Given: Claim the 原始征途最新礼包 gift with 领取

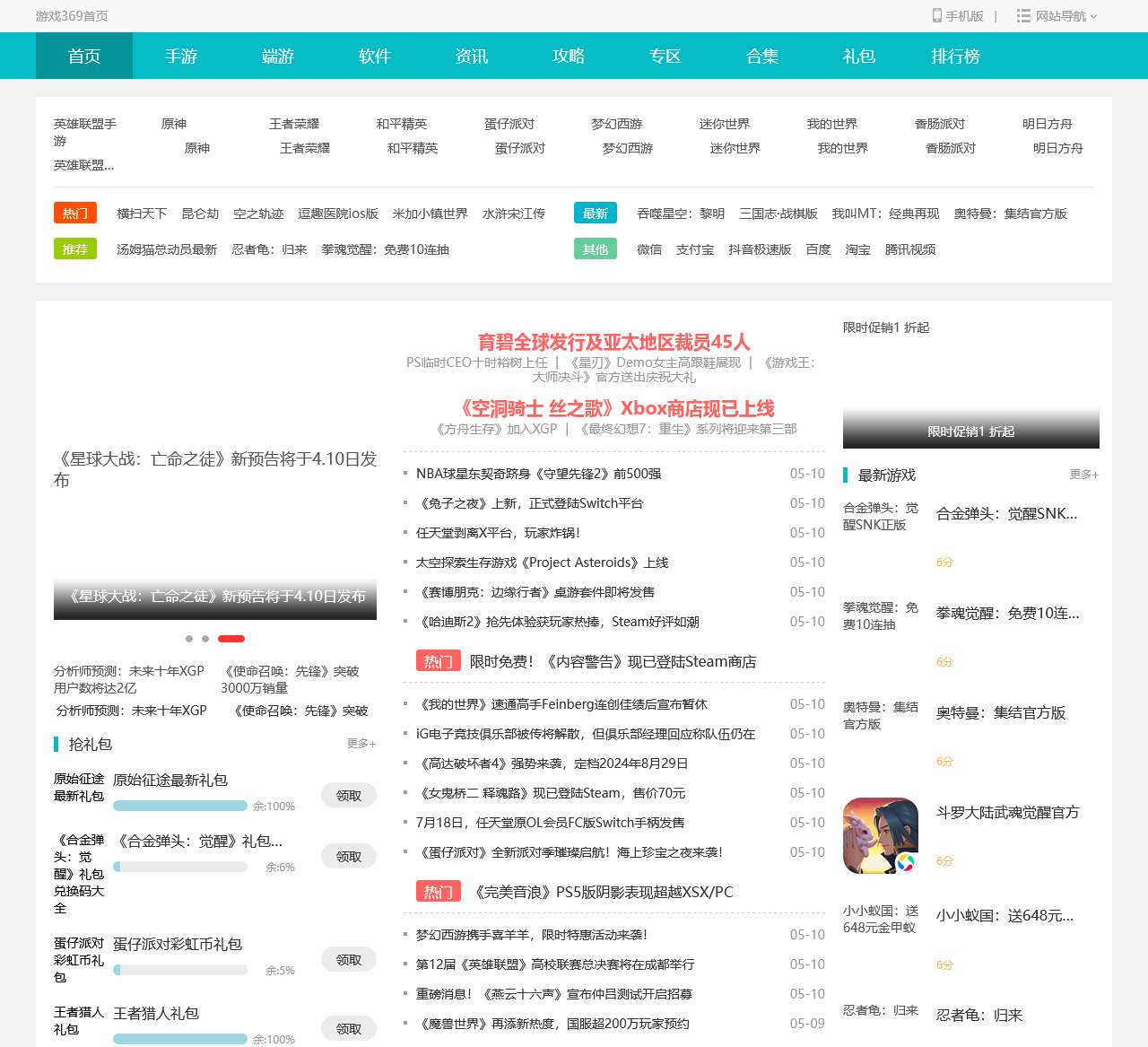Looking at the screenshot, I should [349, 796].
